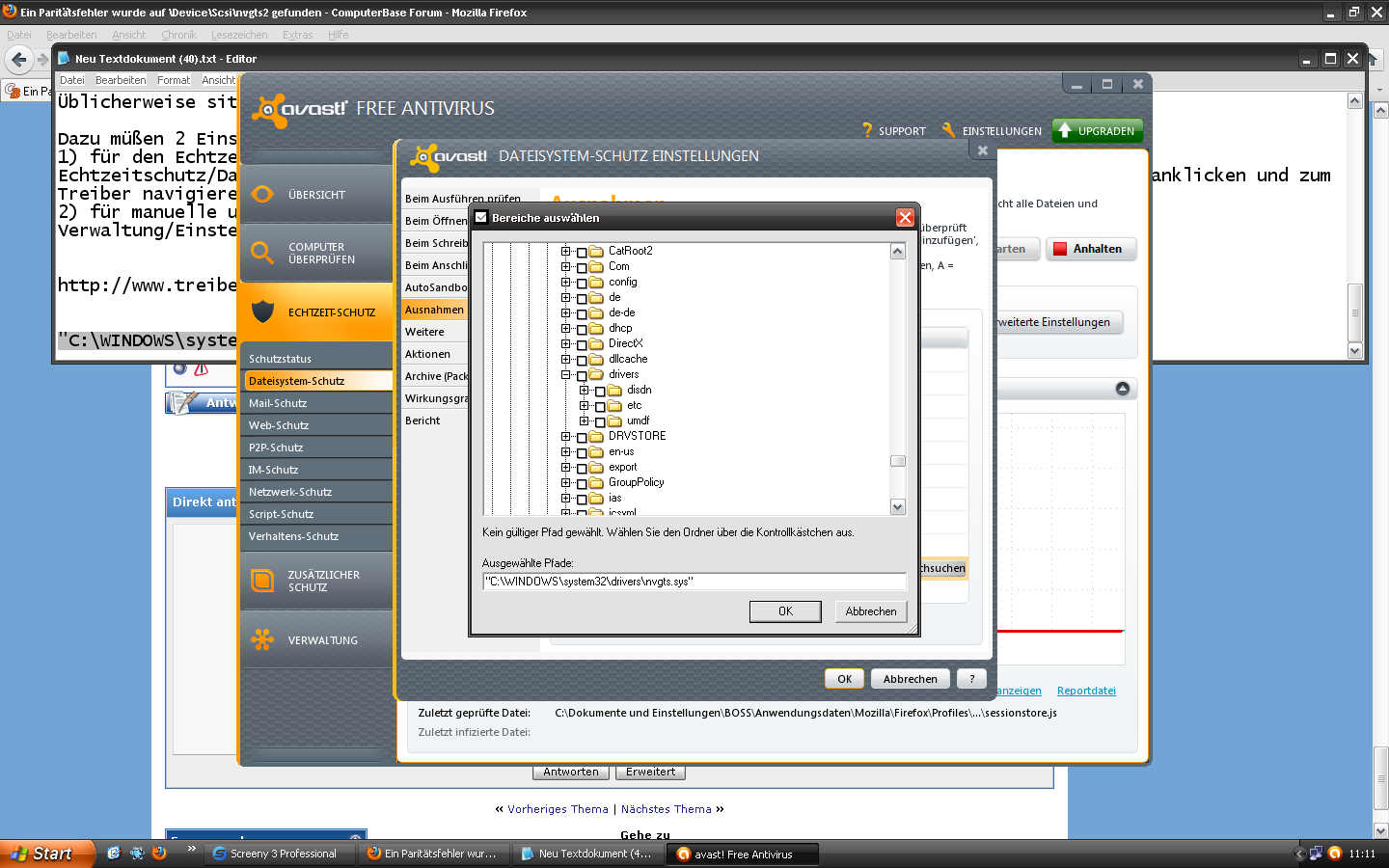Click the Verwaltung asterisk icon
This screenshot has height=868, width=1389.
coord(262,639)
